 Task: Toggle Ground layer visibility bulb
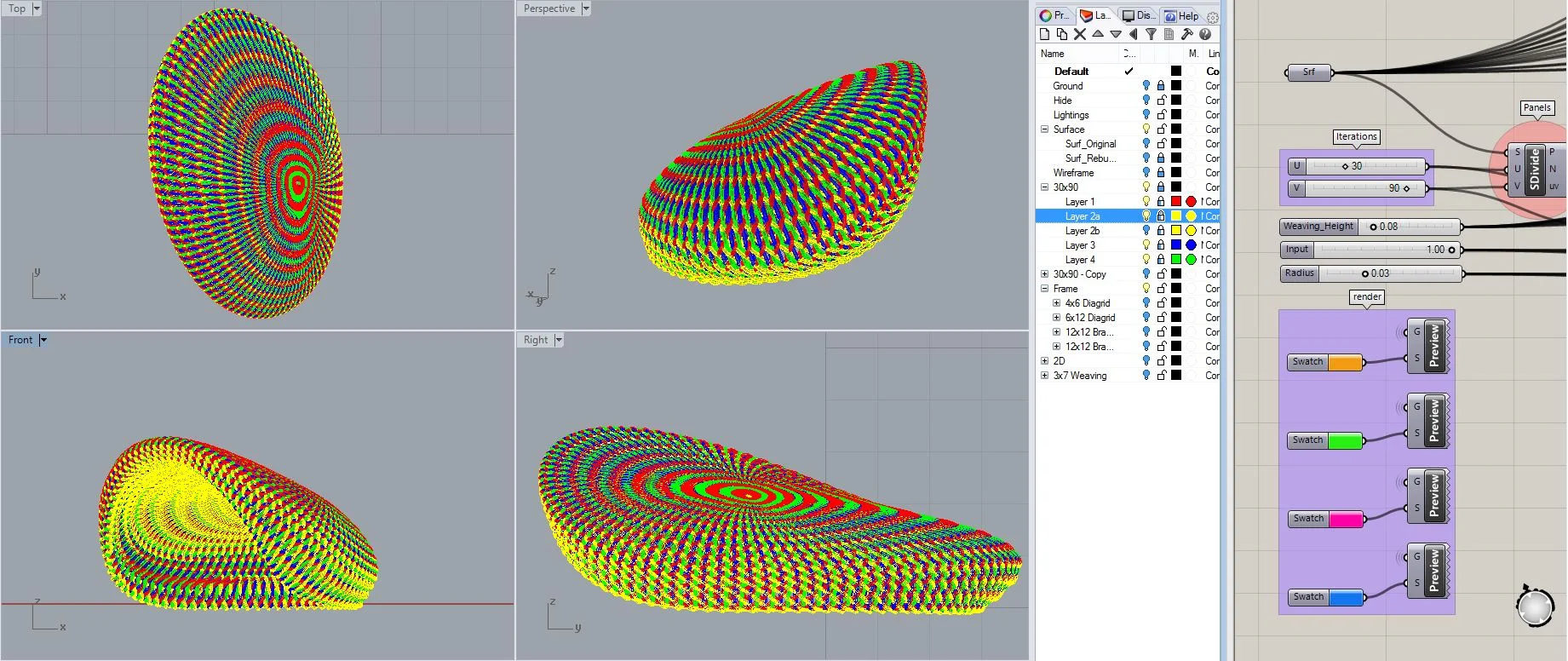1146,86
